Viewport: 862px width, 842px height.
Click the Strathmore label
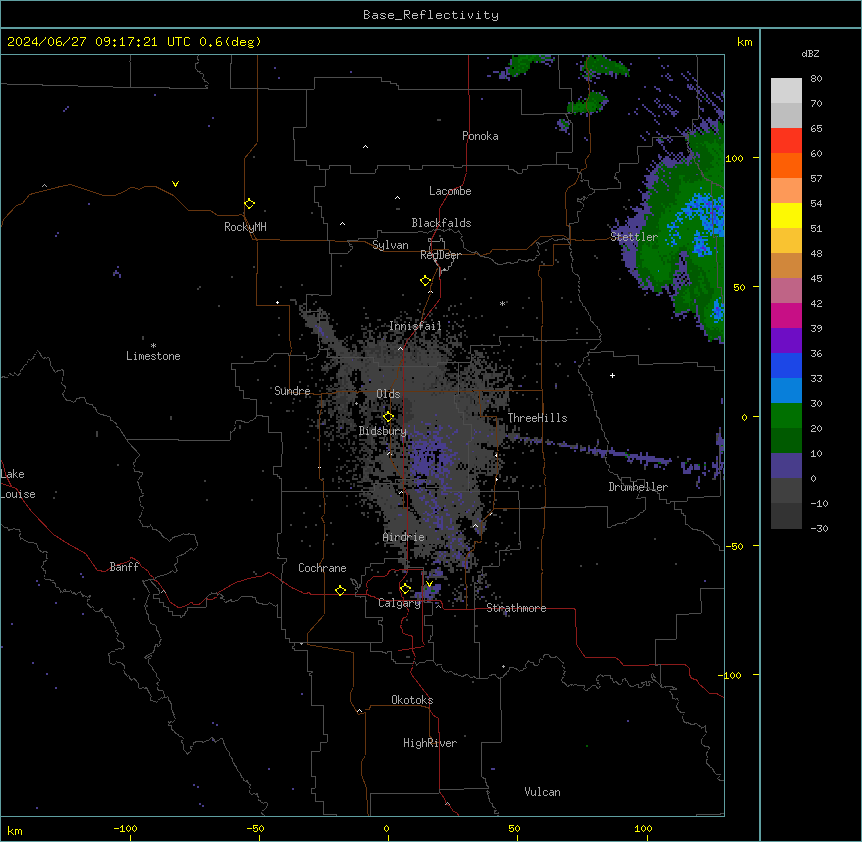[x=516, y=608]
